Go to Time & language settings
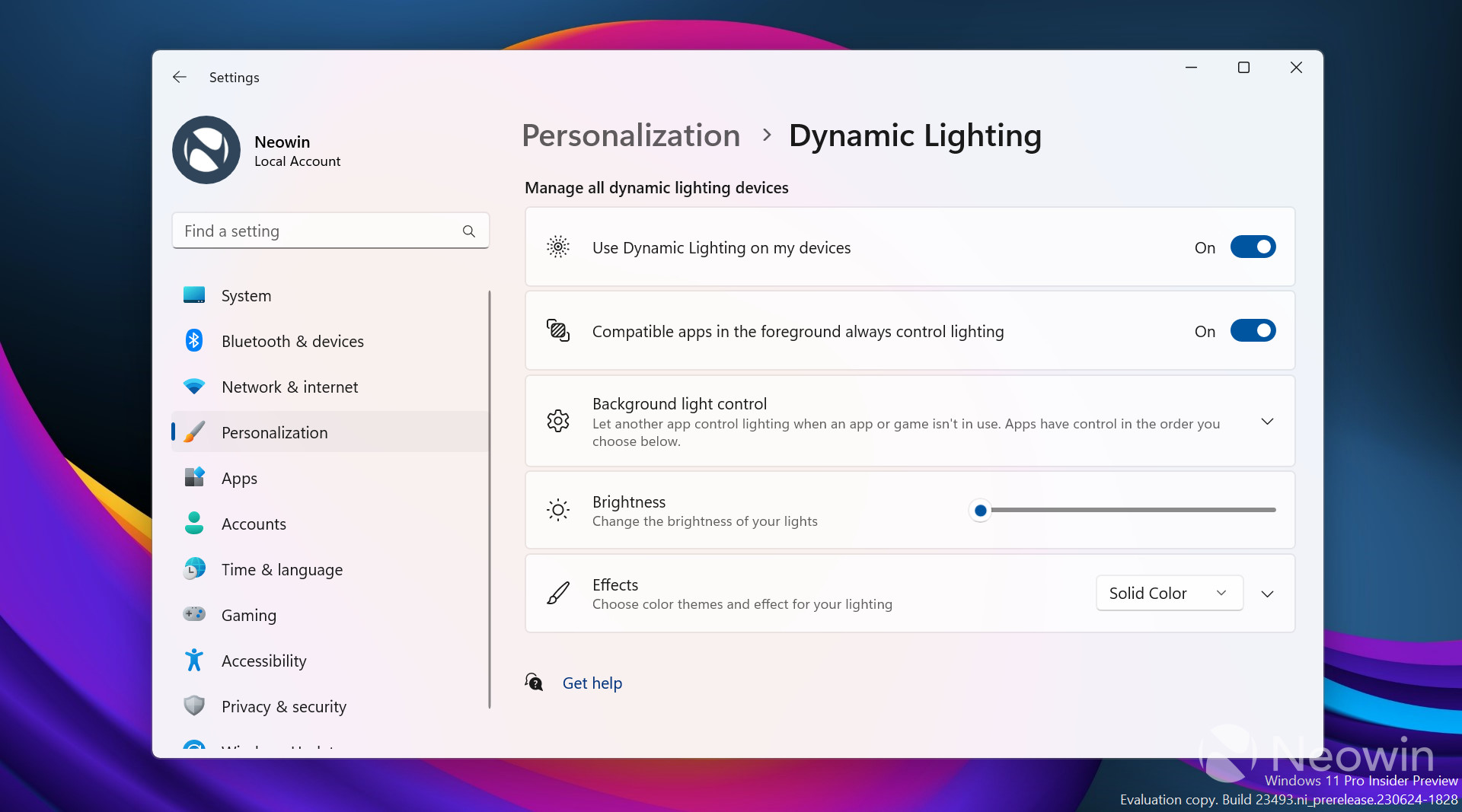The image size is (1462, 812). (282, 569)
